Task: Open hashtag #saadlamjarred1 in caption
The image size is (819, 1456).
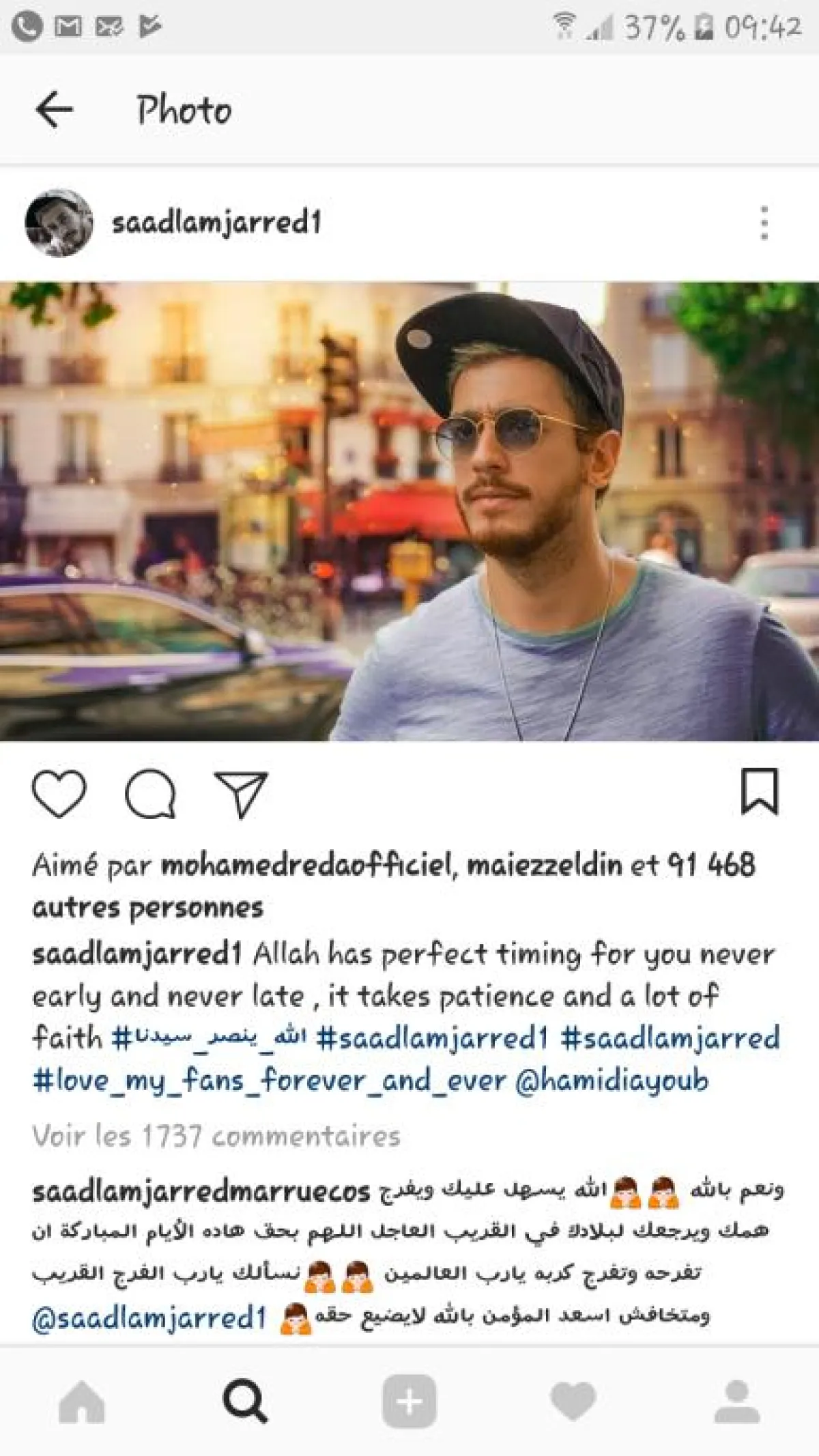Action: (x=433, y=1038)
